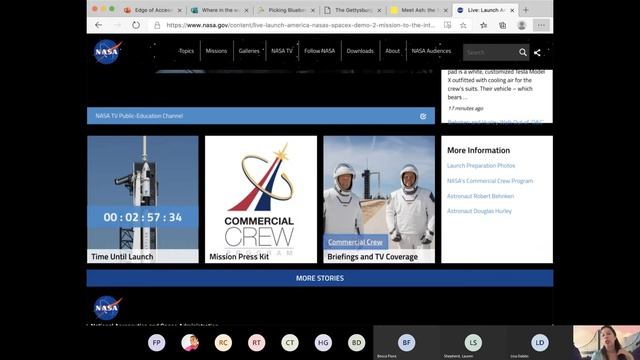Reload the page with the refresh icon
Screen dimensions: 640x360
pos(136,25)
